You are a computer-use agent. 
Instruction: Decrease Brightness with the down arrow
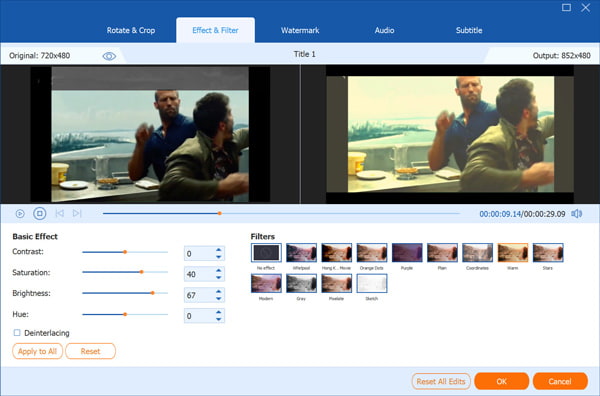coord(218,298)
